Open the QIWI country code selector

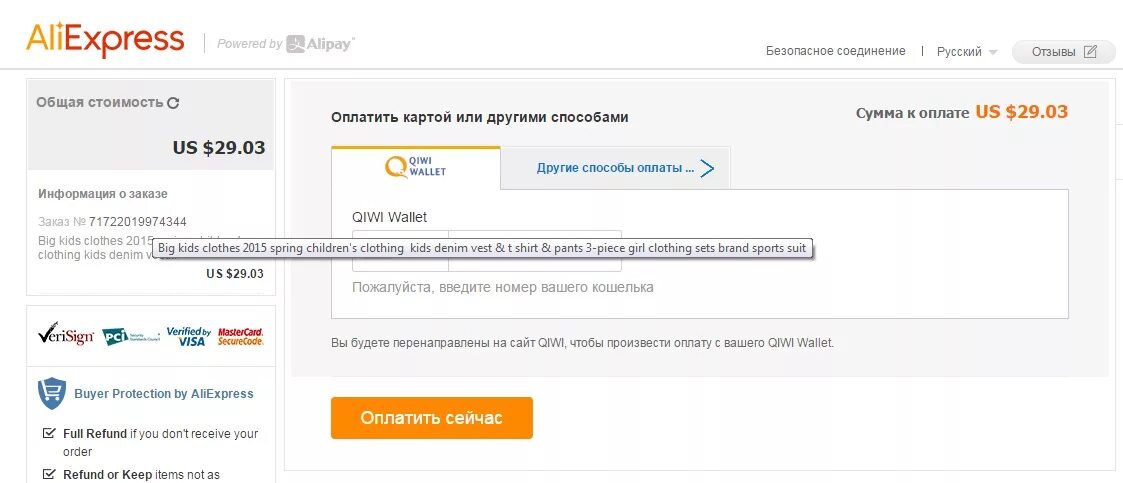[x=400, y=251]
